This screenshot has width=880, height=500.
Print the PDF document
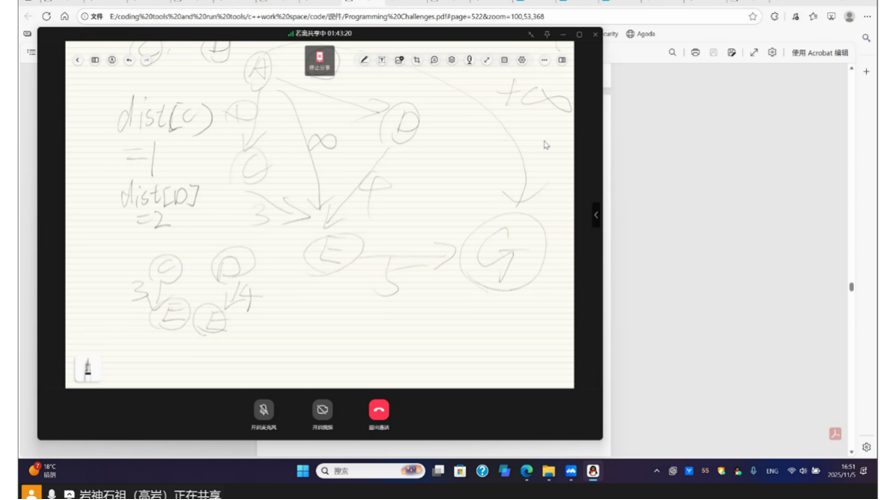click(x=695, y=52)
